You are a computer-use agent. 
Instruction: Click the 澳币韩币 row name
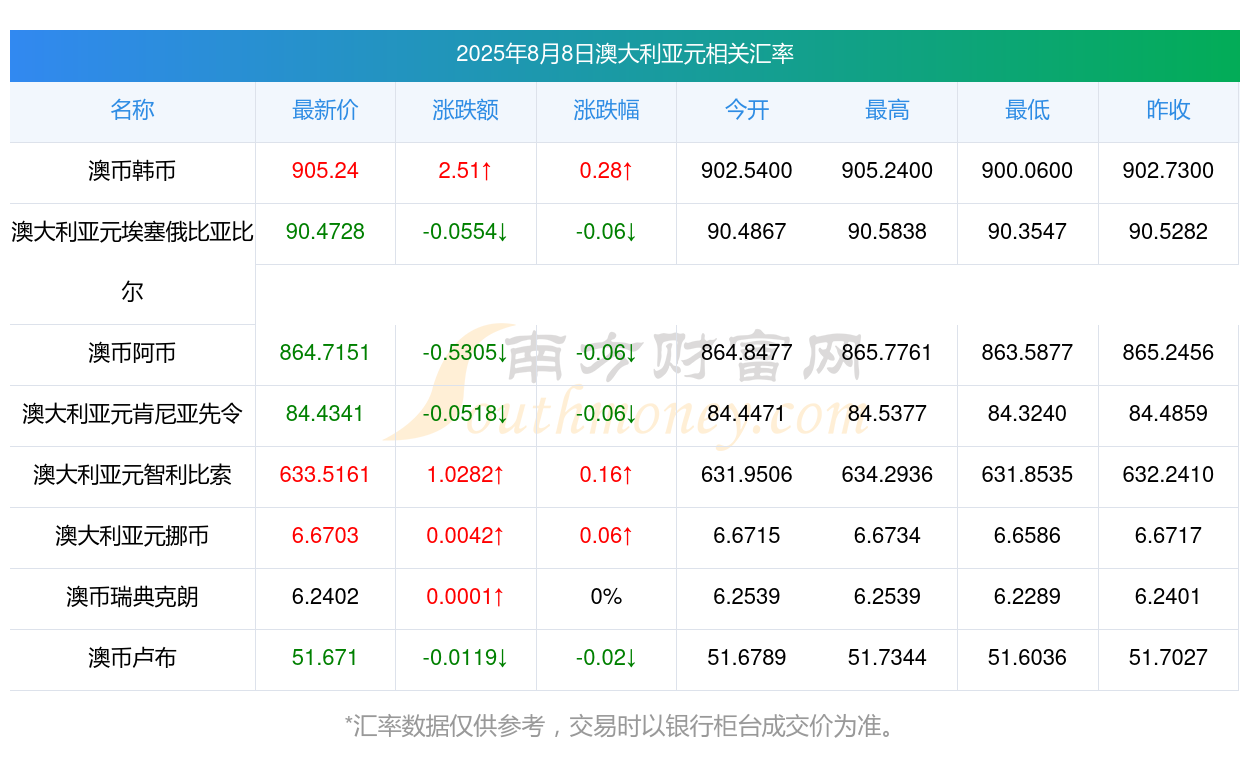[x=132, y=171]
